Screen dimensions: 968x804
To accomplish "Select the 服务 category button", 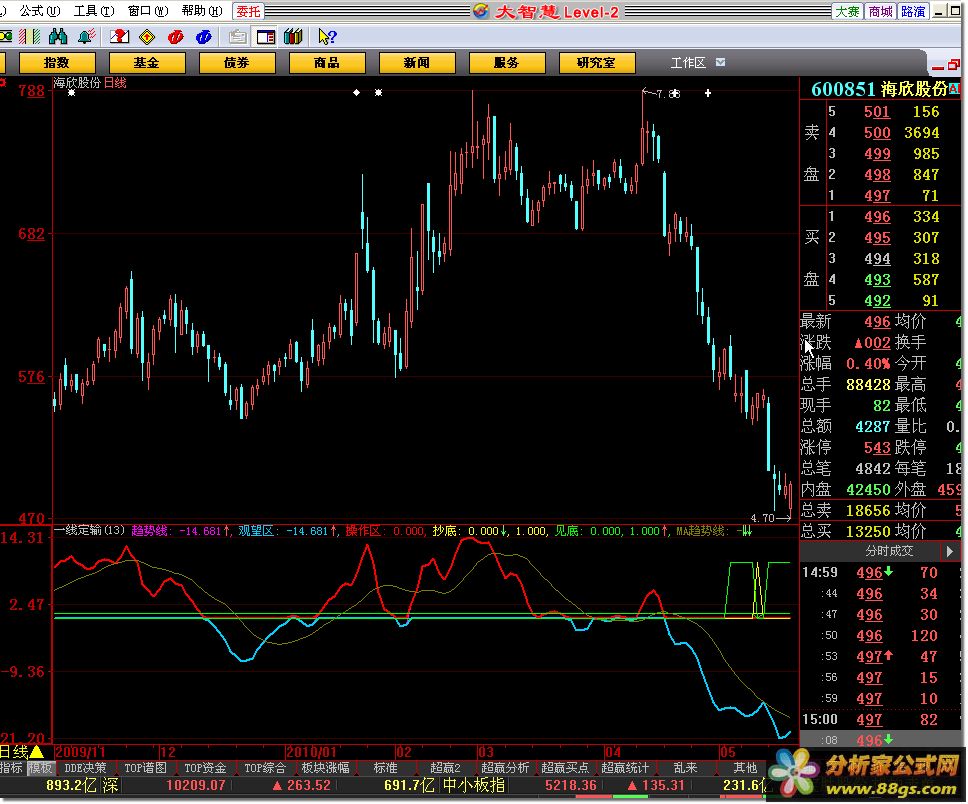I will coord(507,63).
